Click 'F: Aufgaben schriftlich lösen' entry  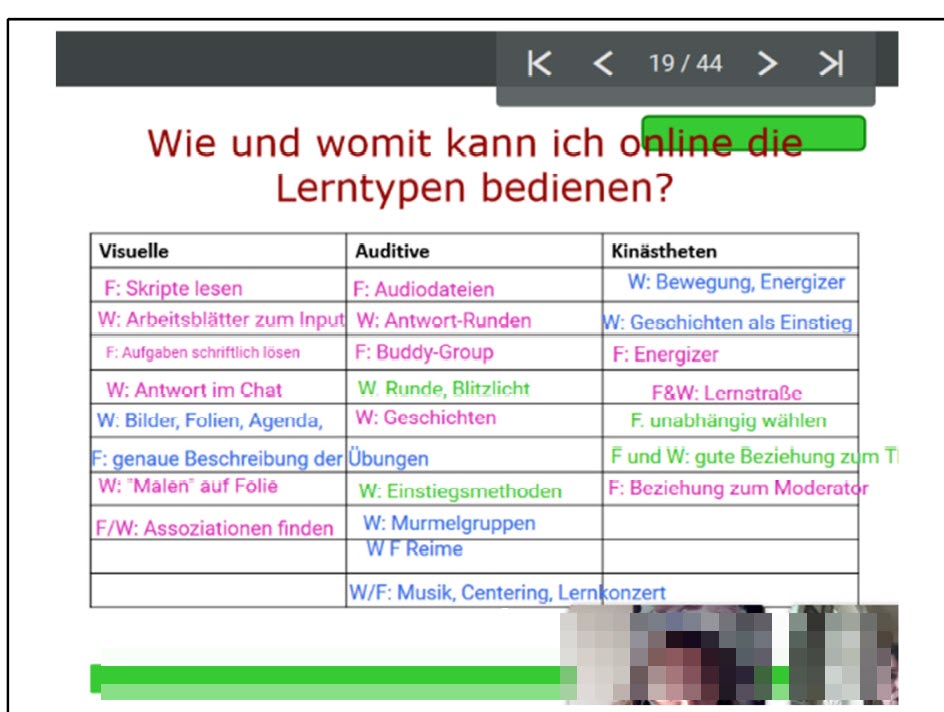[203, 352]
